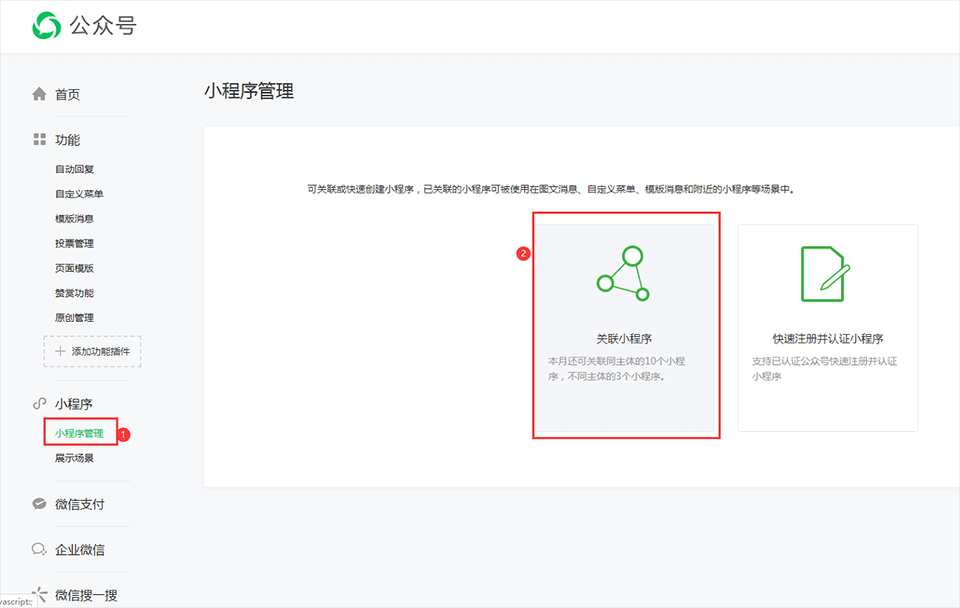This screenshot has width=960, height=608.
Task: Click the 本月还可关联同主体的10个小程序 description text
Action: tap(617, 369)
